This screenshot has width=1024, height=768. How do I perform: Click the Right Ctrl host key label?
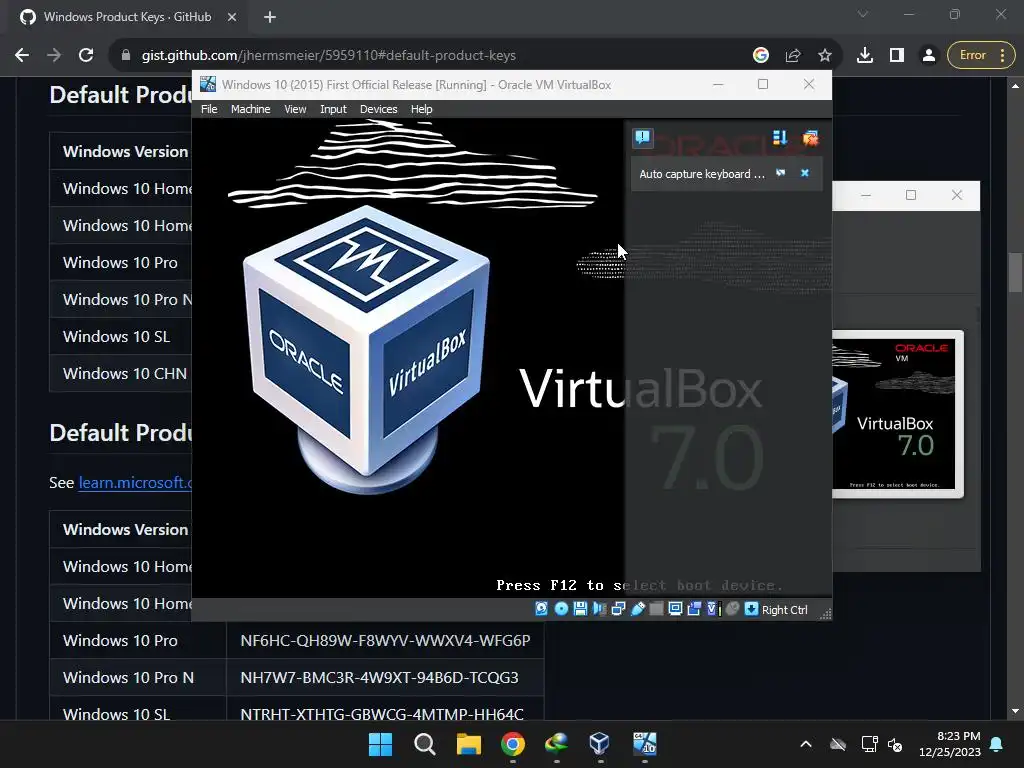[784, 610]
